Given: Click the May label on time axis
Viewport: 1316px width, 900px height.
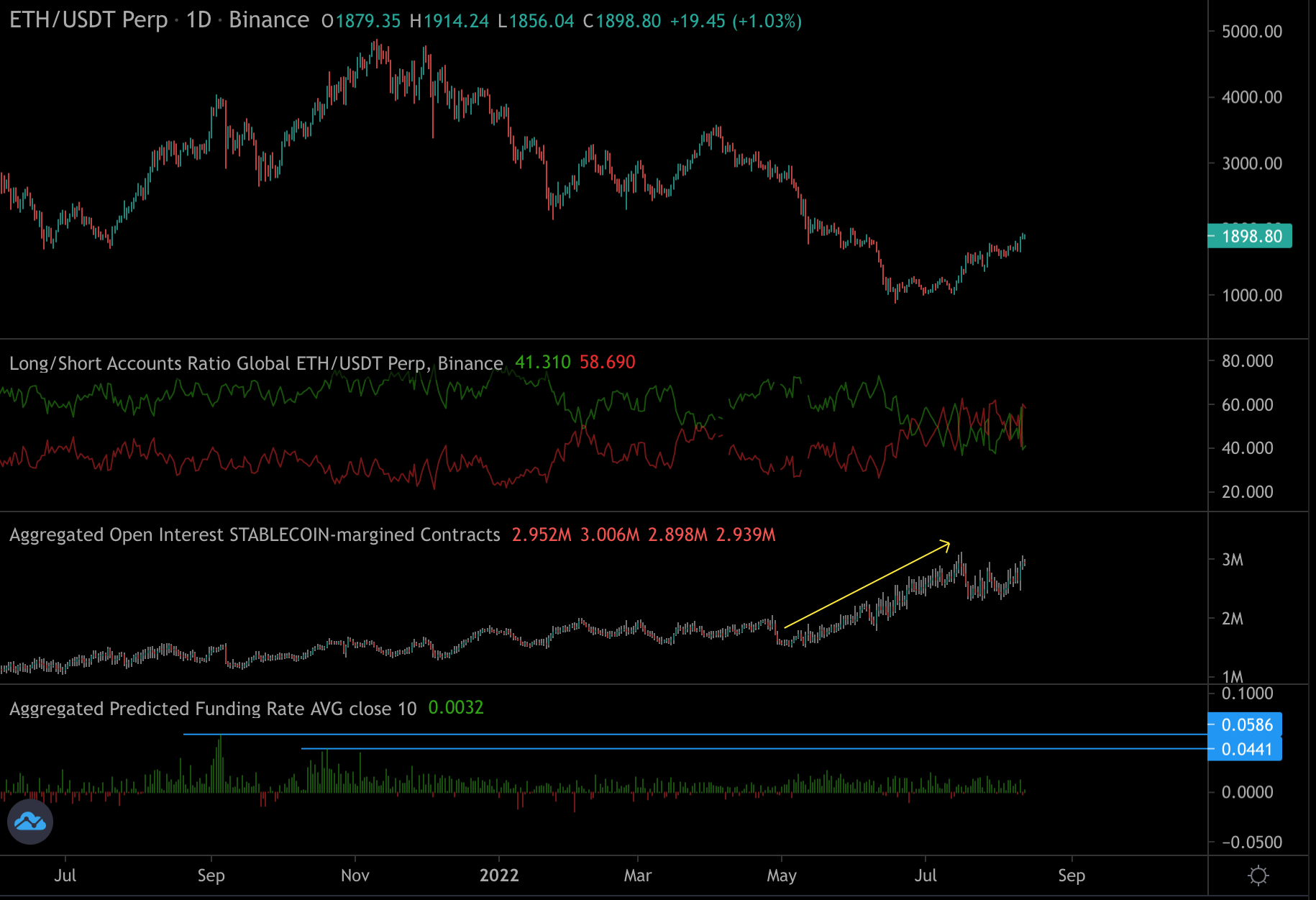Looking at the screenshot, I should tap(781, 876).
